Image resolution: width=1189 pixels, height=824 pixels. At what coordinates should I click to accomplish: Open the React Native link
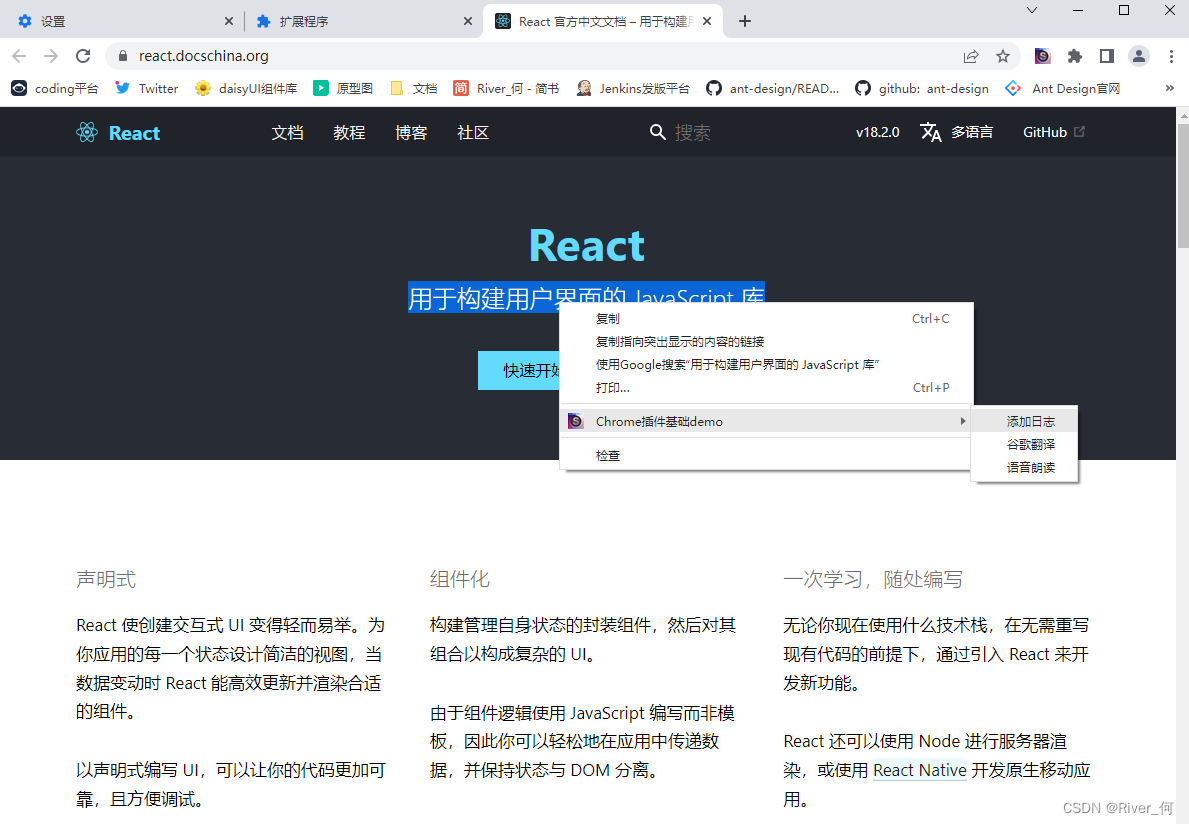tap(920, 770)
